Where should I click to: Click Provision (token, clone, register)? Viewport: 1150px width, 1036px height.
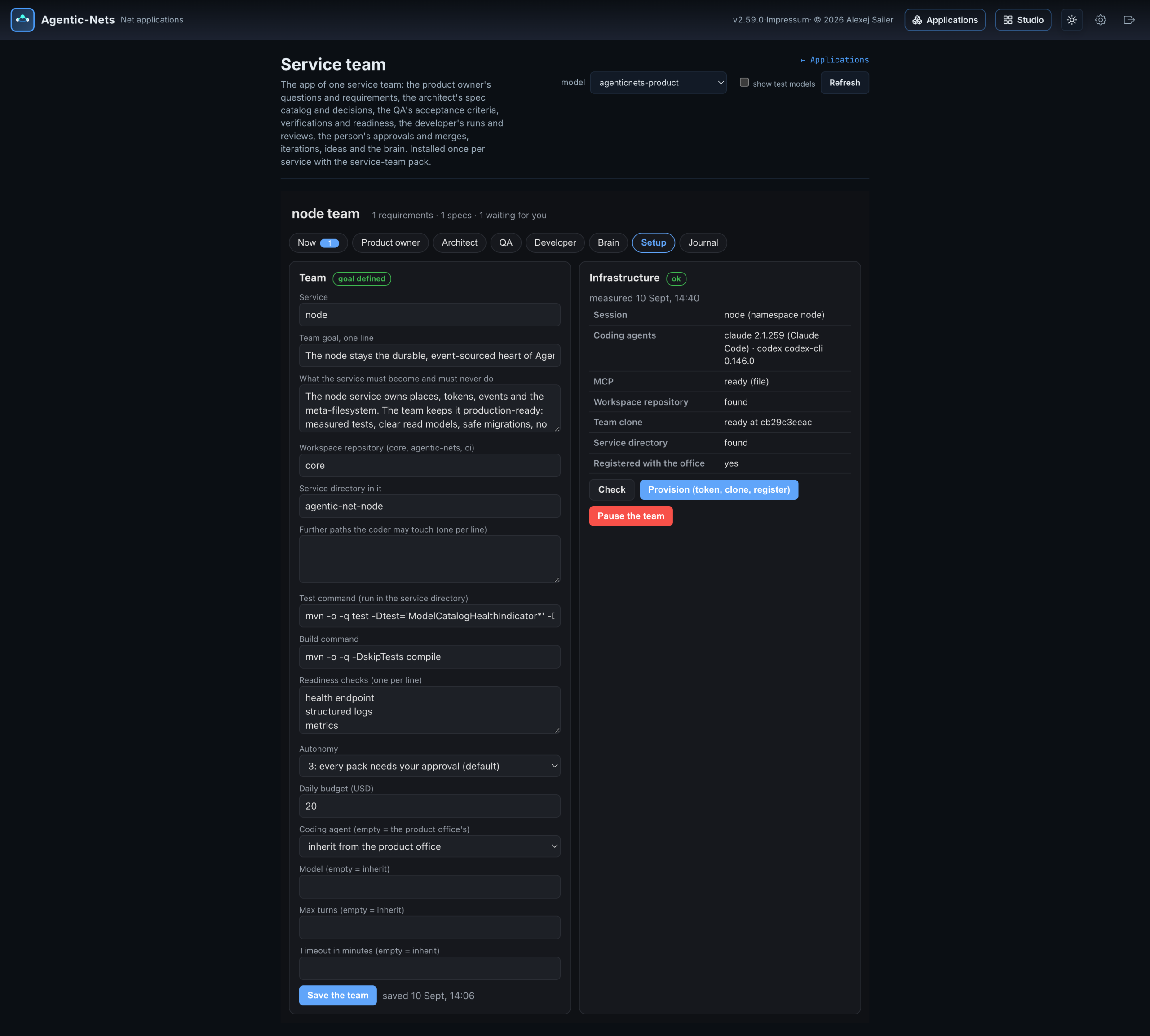719,489
